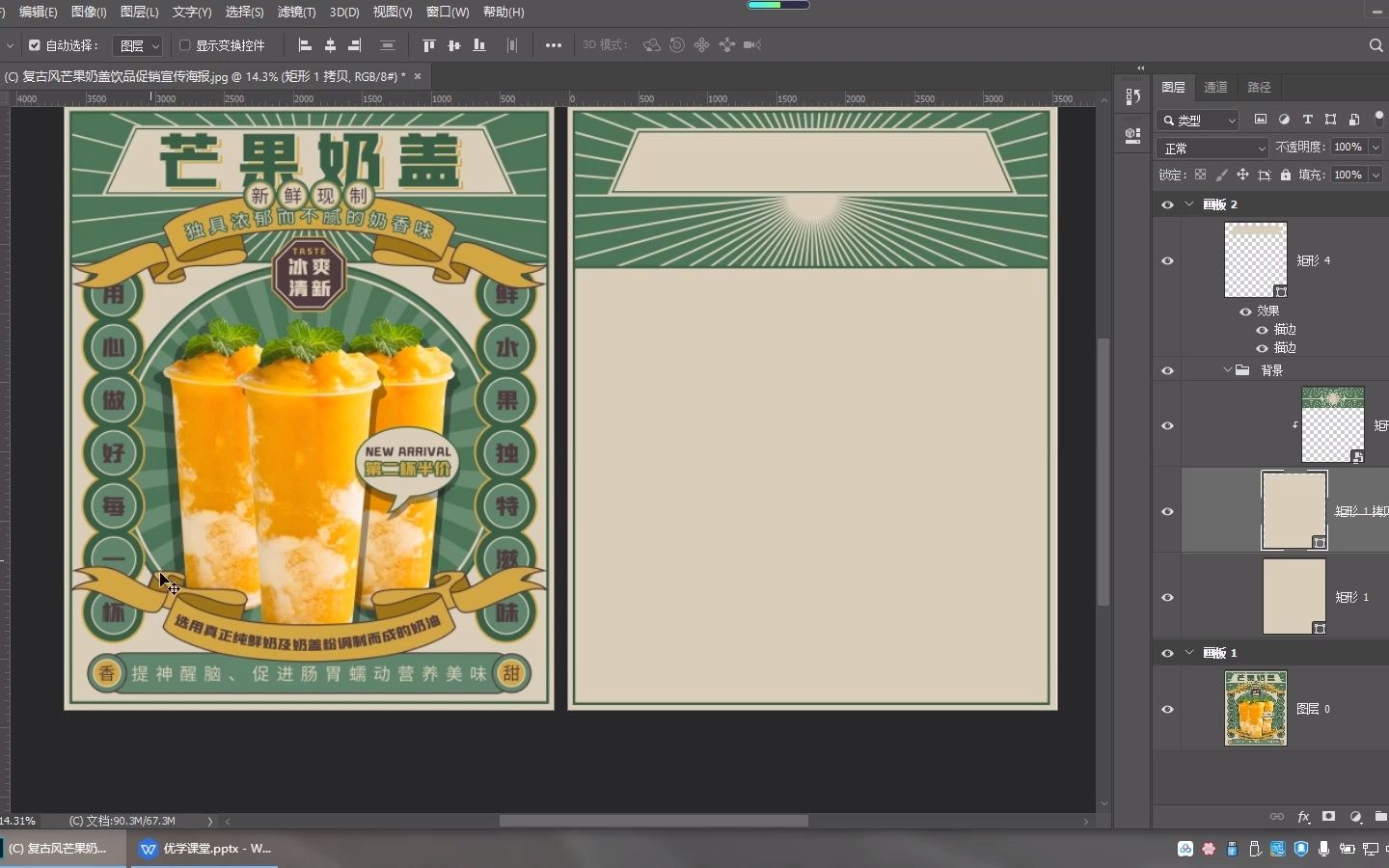
Task: Hide the 图层 0 layer
Action: (x=1167, y=709)
